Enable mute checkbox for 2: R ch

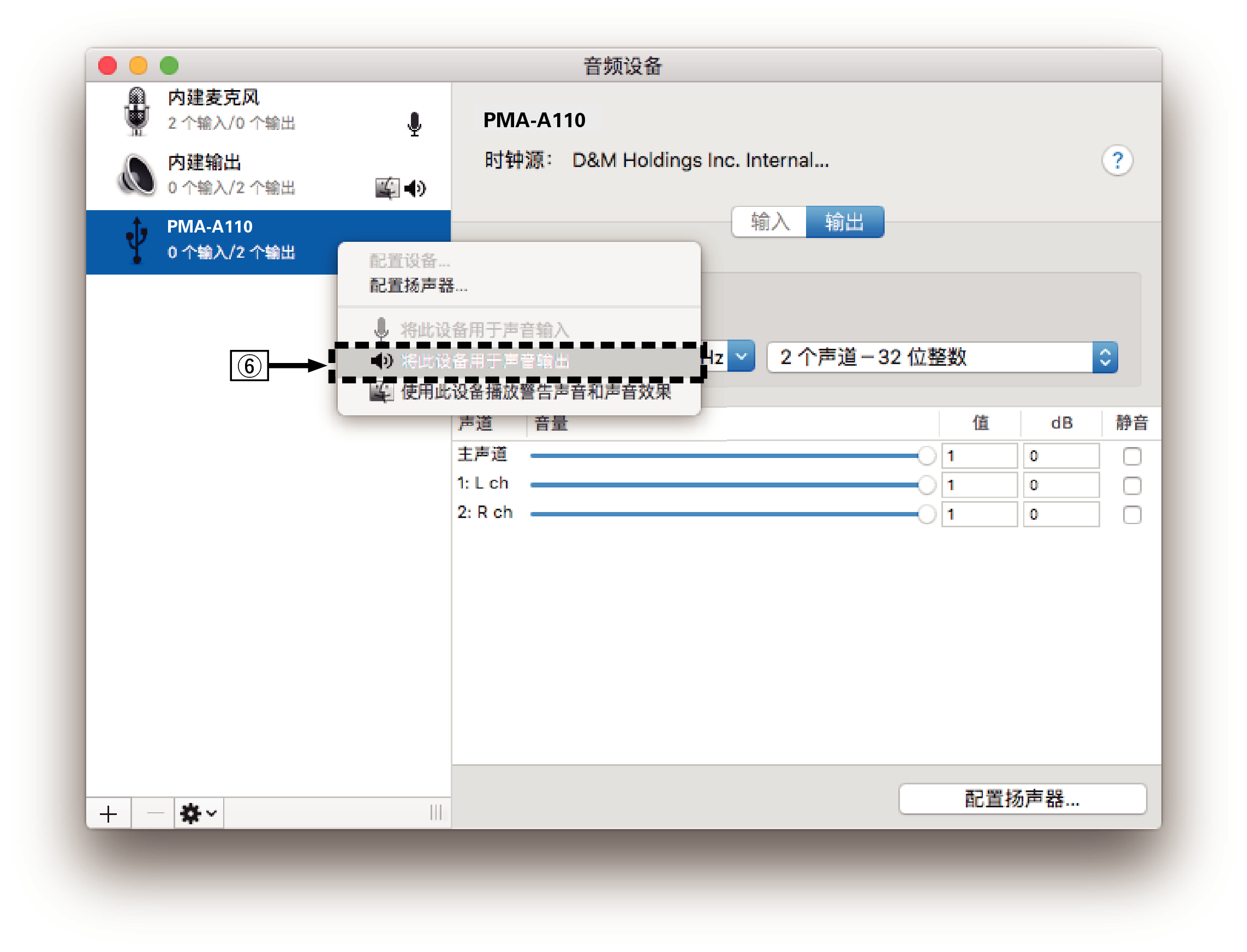pyautogui.click(x=1132, y=515)
